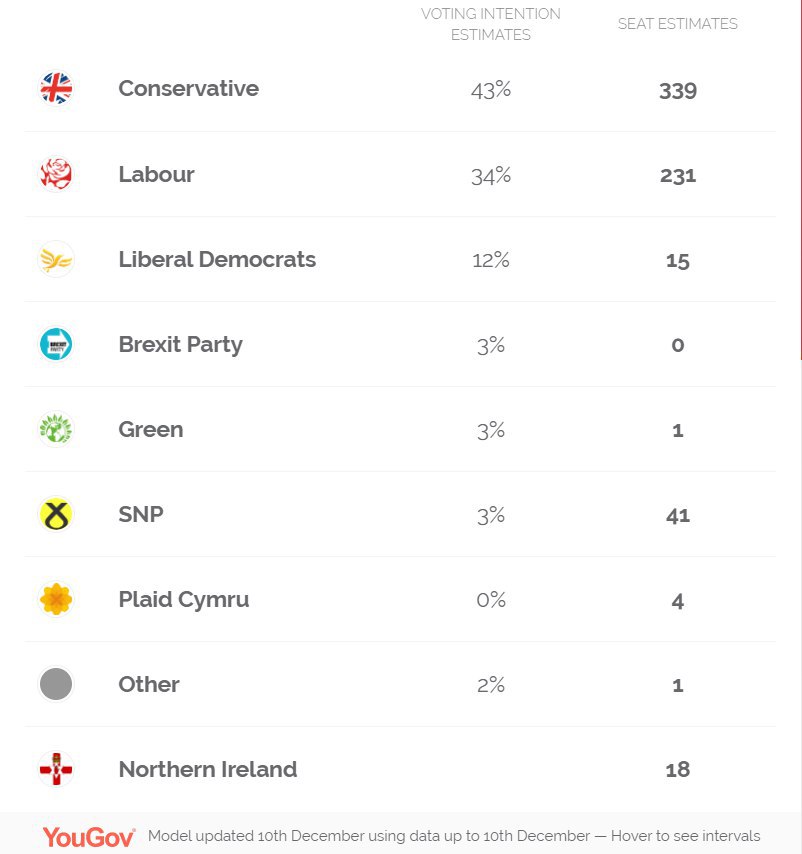802x854 pixels.
Task: Click Labour seat estimate 231
Action: tap(678, 176)
